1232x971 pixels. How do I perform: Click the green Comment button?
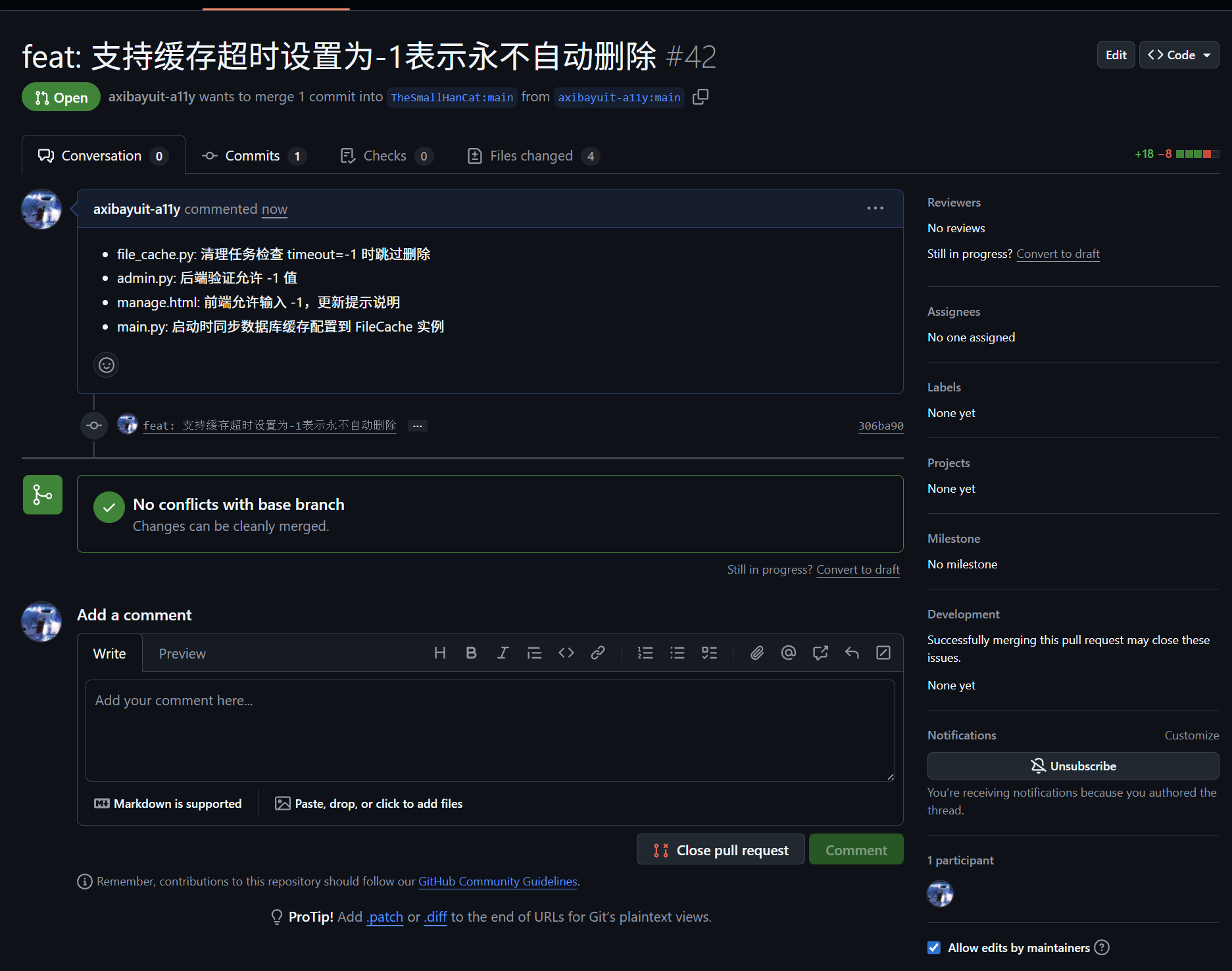coord(856,850)
